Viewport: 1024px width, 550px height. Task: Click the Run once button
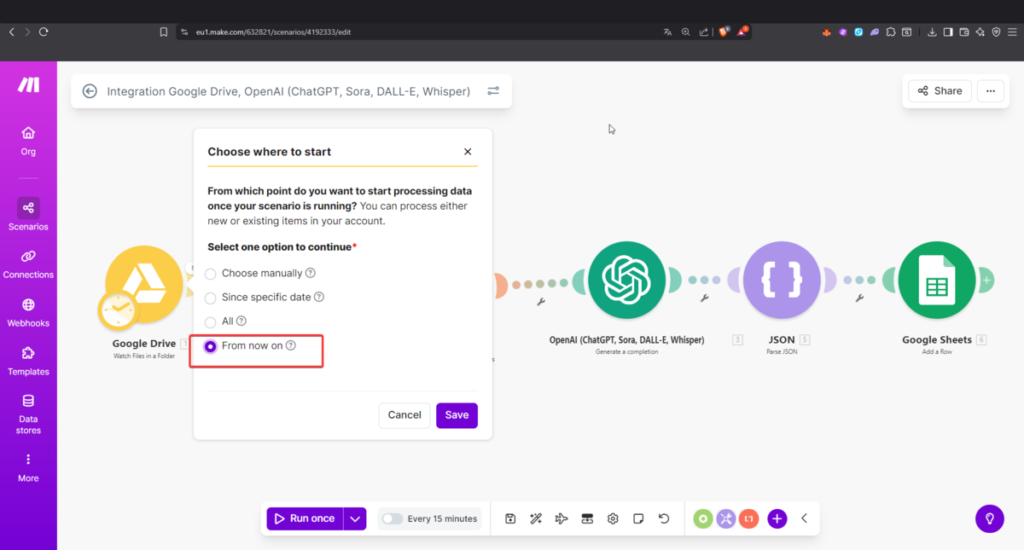click(305, 519)
